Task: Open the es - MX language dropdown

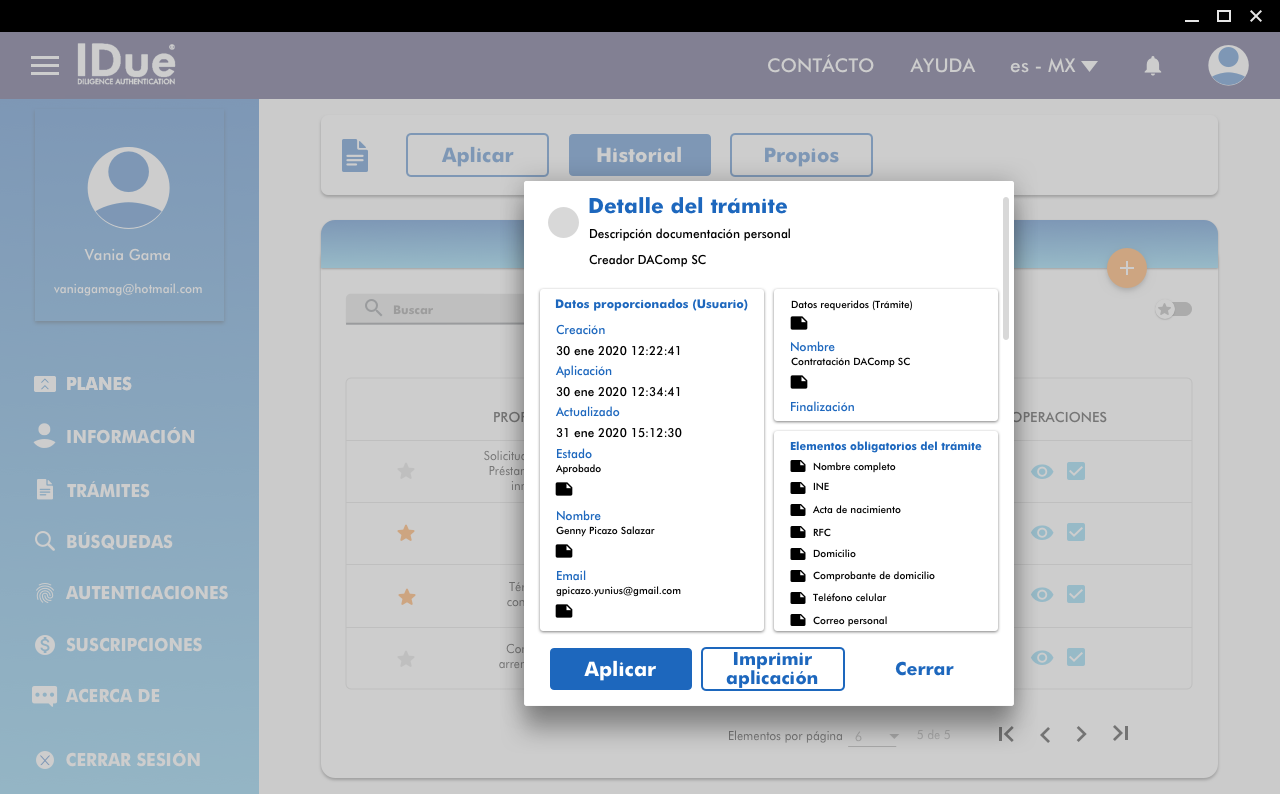Action: click(x=1053, y=66)
